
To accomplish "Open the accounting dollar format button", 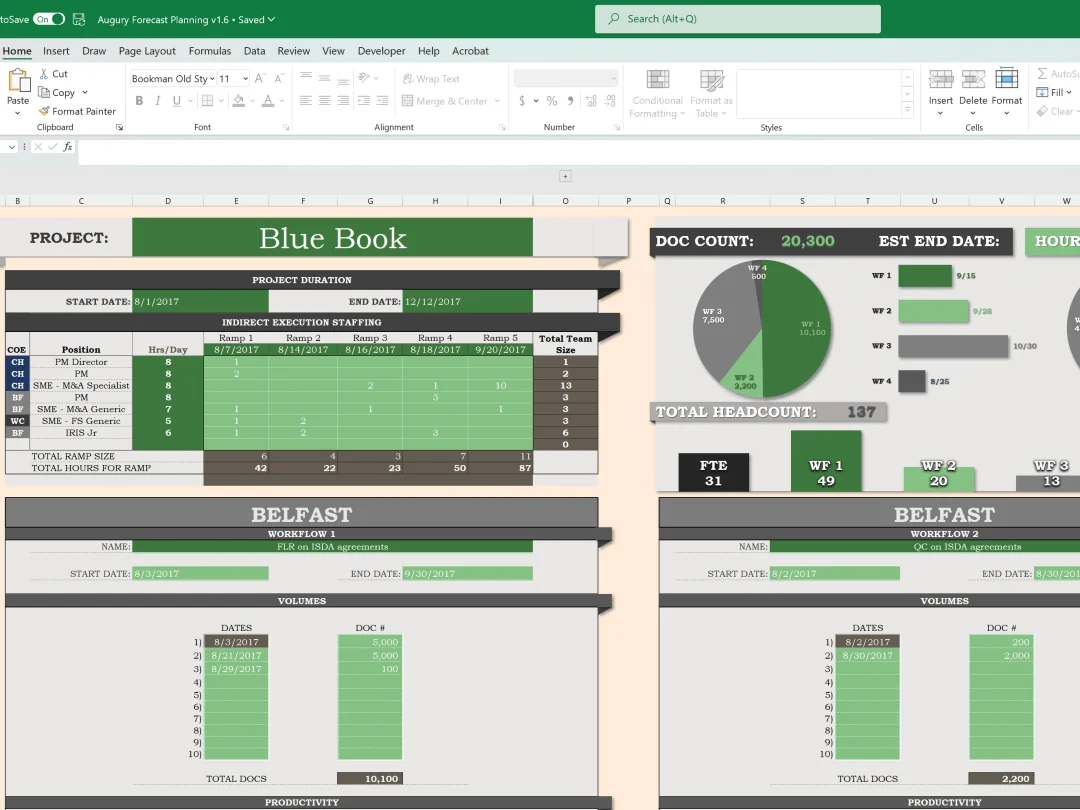I will click(522, 101).
